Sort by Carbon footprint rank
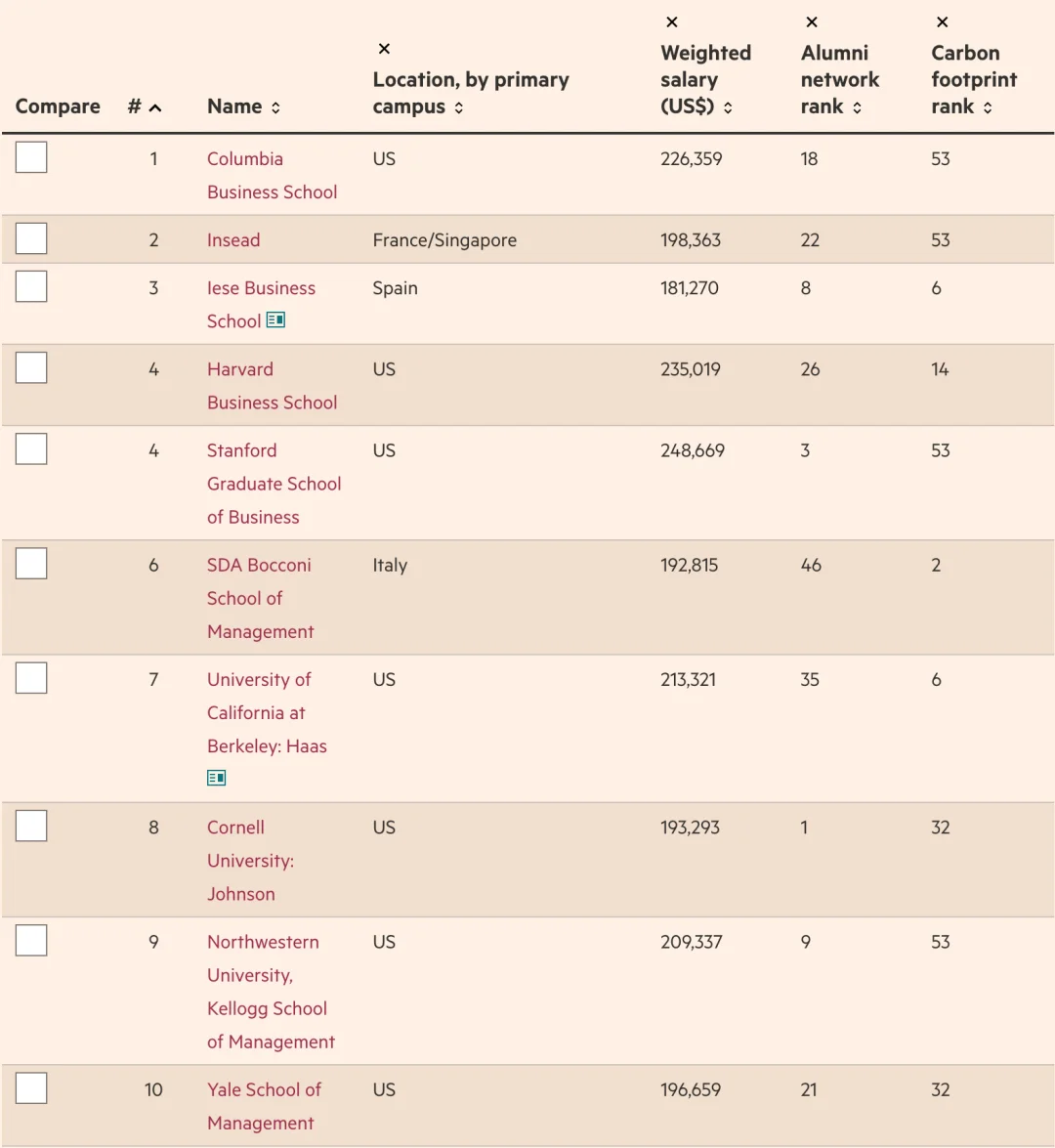The width and height of the screenshot is (1055, 1148). (x=988, y=107)
